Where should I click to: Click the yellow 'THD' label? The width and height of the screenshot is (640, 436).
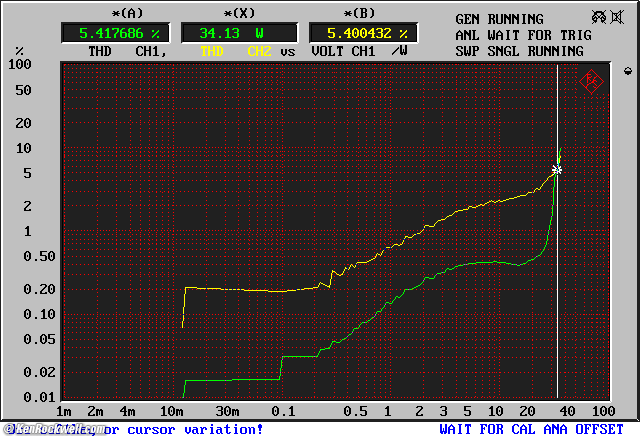pyautogui.click(x=212, y=51)
